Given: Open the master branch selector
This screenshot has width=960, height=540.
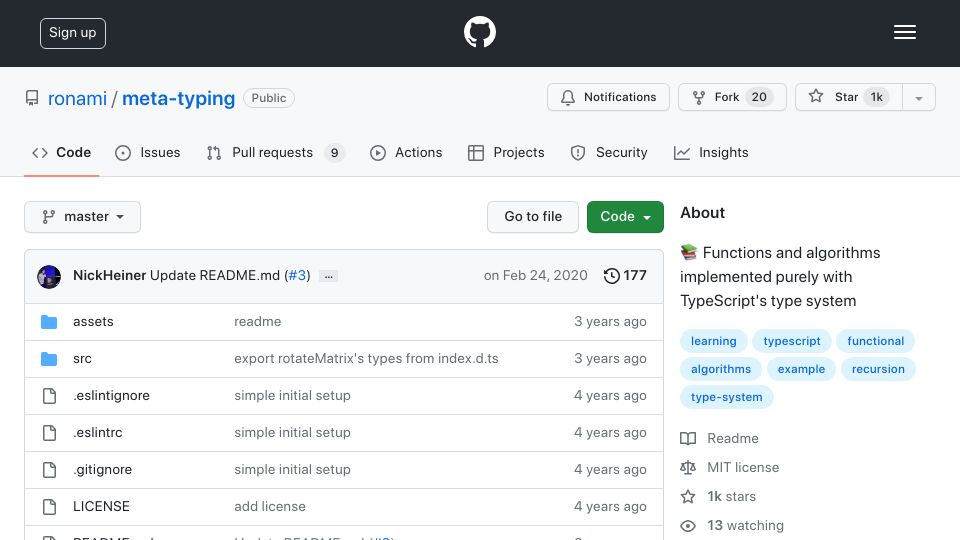Looking at the screenshot, I should (83, 217).
